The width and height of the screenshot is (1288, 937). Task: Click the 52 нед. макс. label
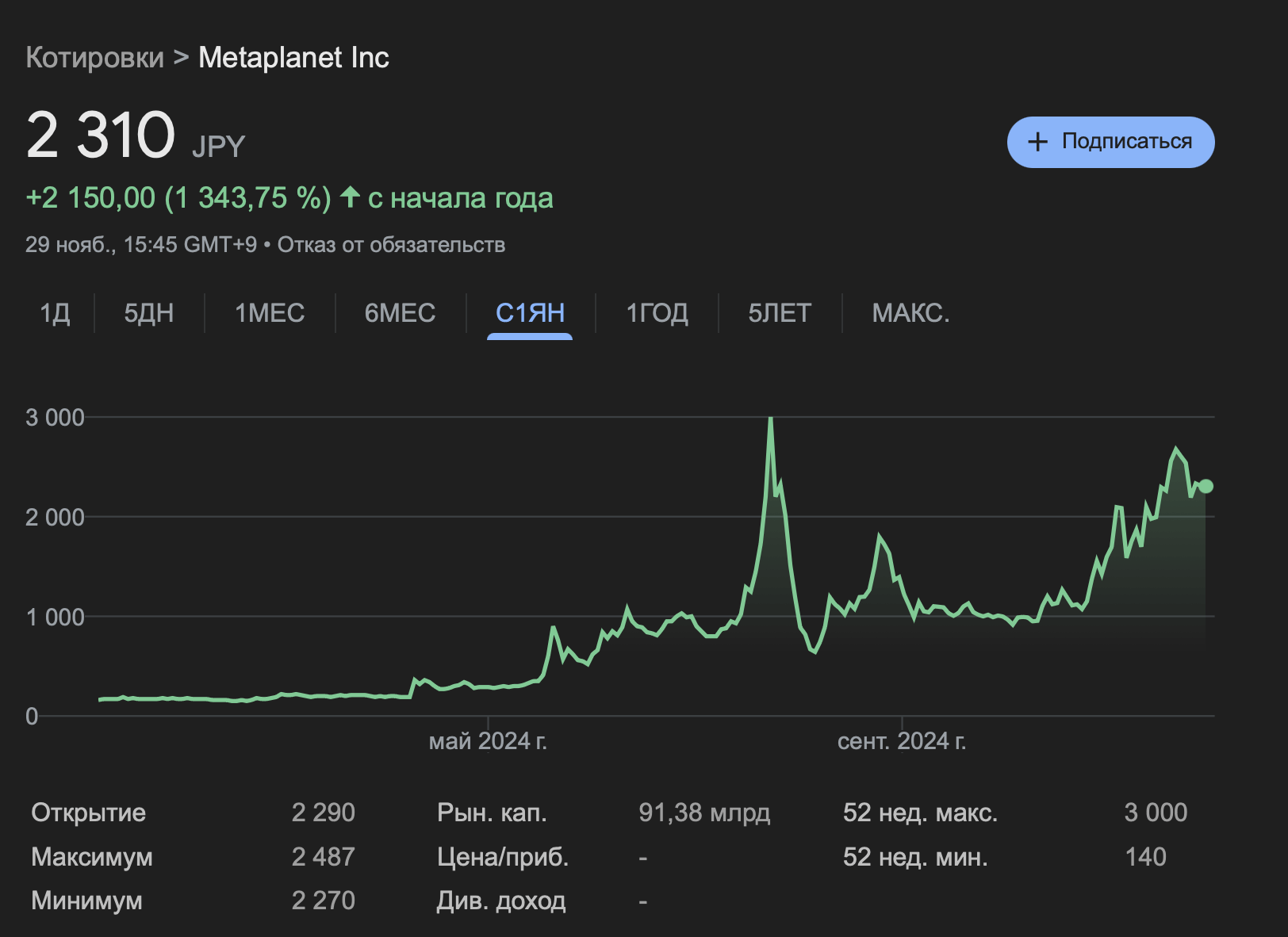(x=920, y=813)
